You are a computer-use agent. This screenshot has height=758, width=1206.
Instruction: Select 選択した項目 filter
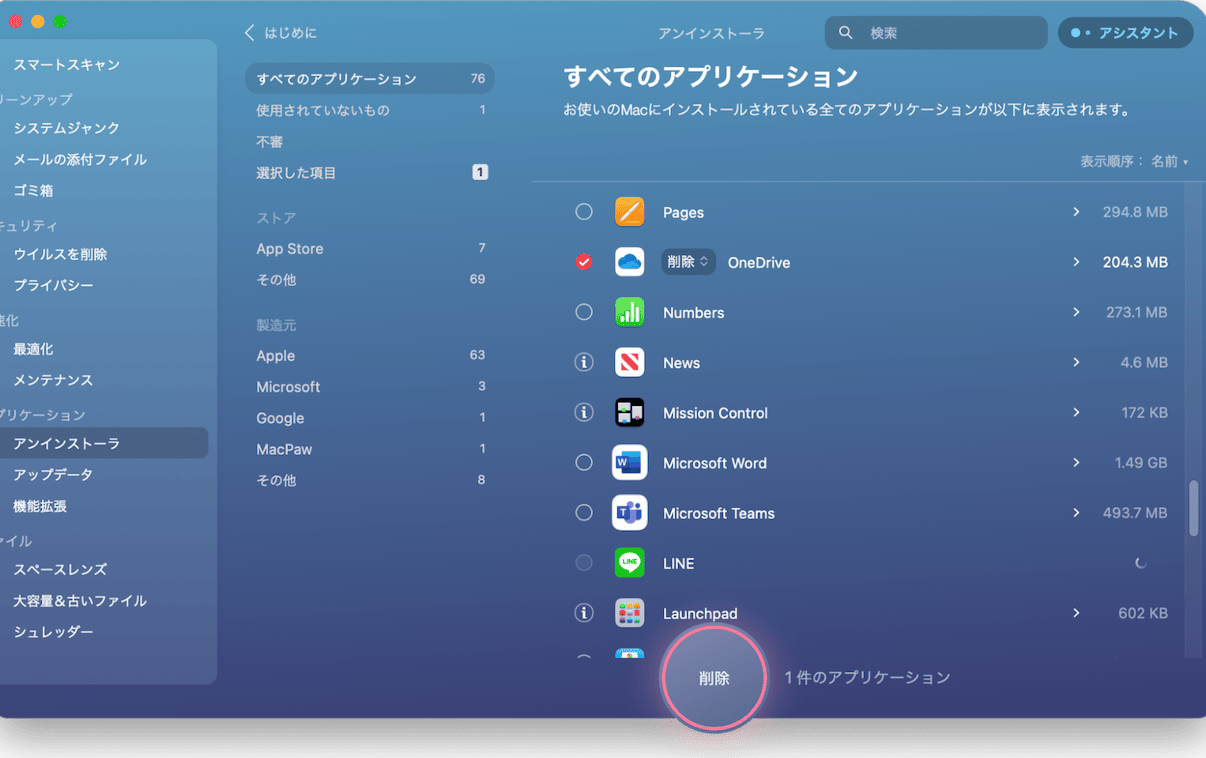370,173
